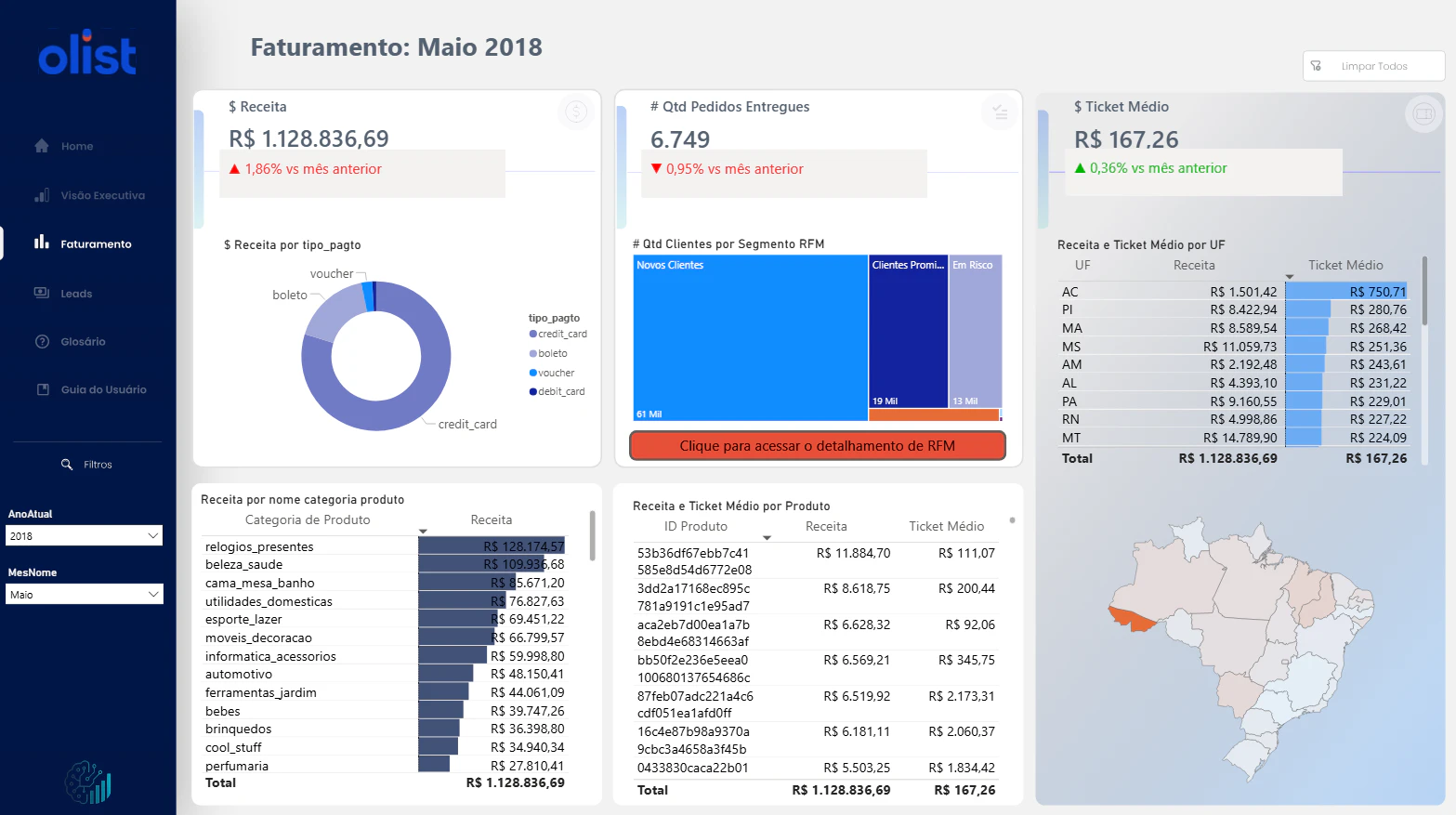Viewport: 1456px width, 815px height.
Task: Open Visão Executiva chart icon
Action: point(42,195)
